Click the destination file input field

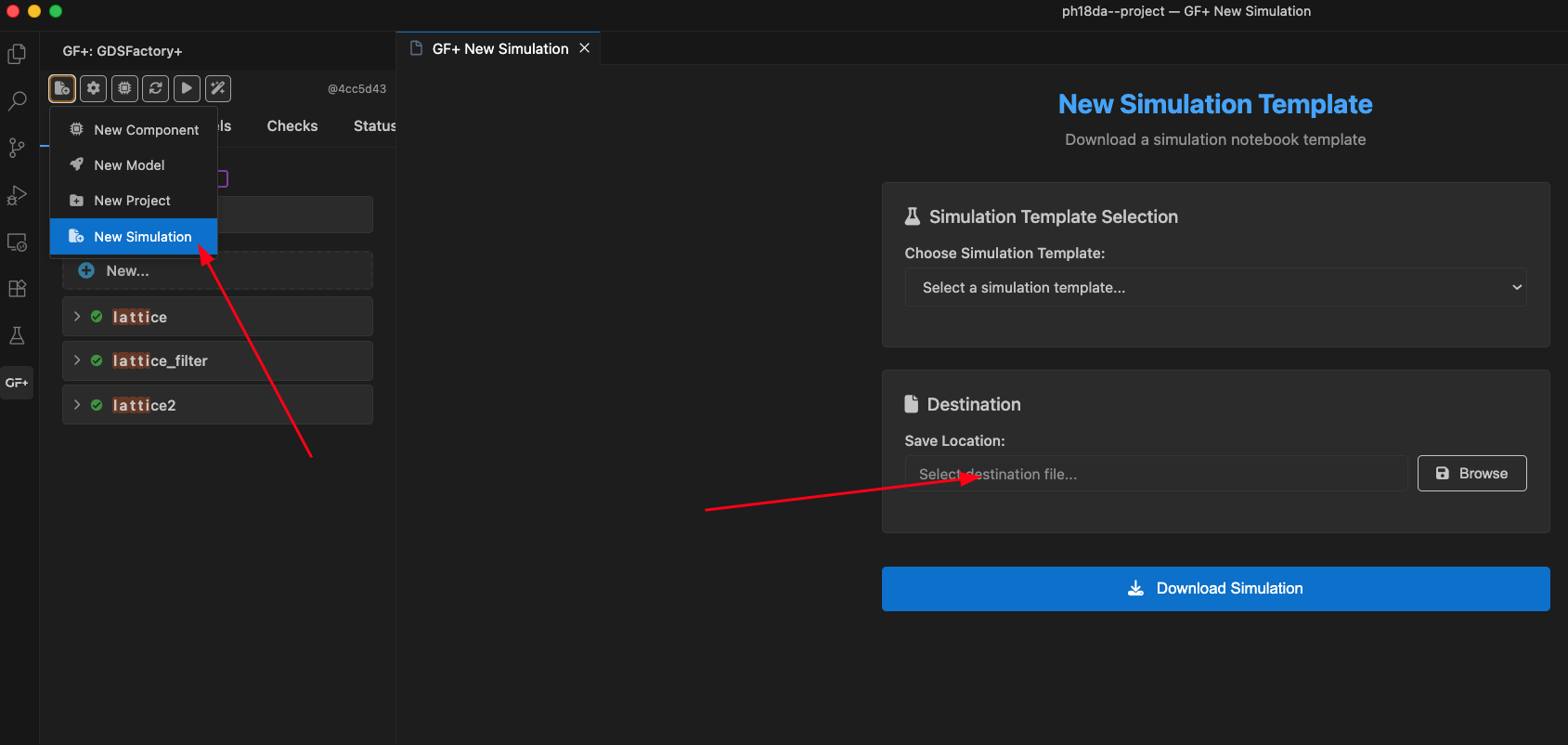(x=1156, y=474)
